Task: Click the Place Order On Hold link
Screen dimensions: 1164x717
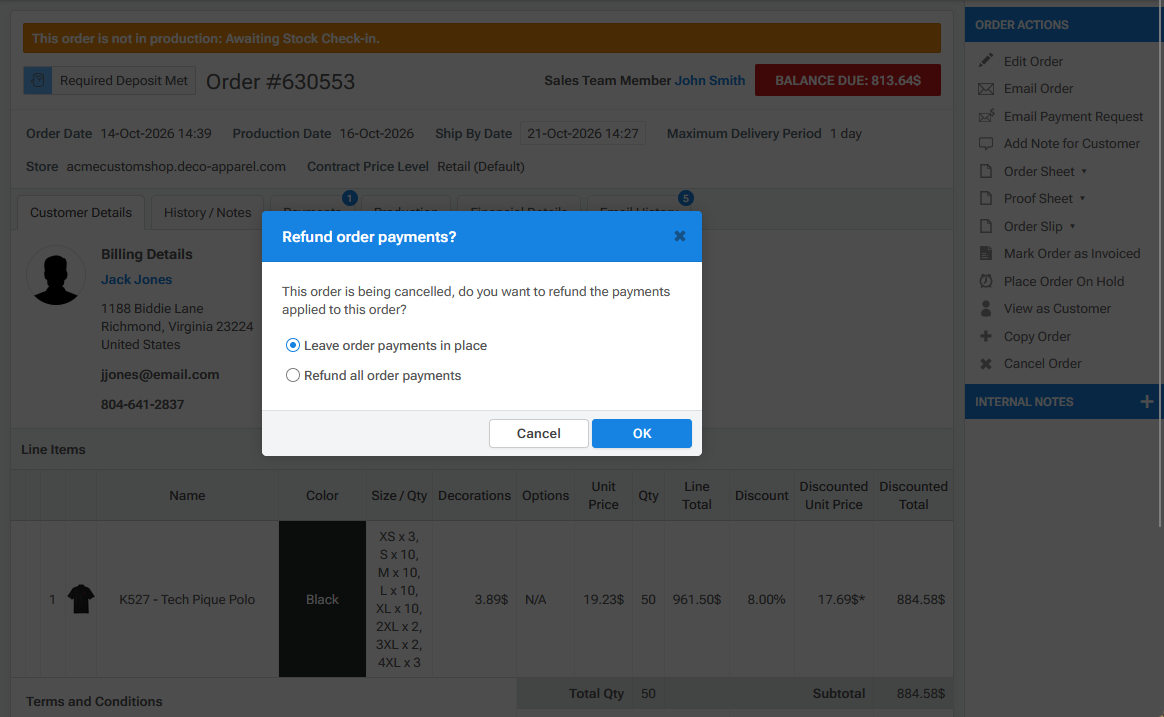Action: (x=1064, y=281)
